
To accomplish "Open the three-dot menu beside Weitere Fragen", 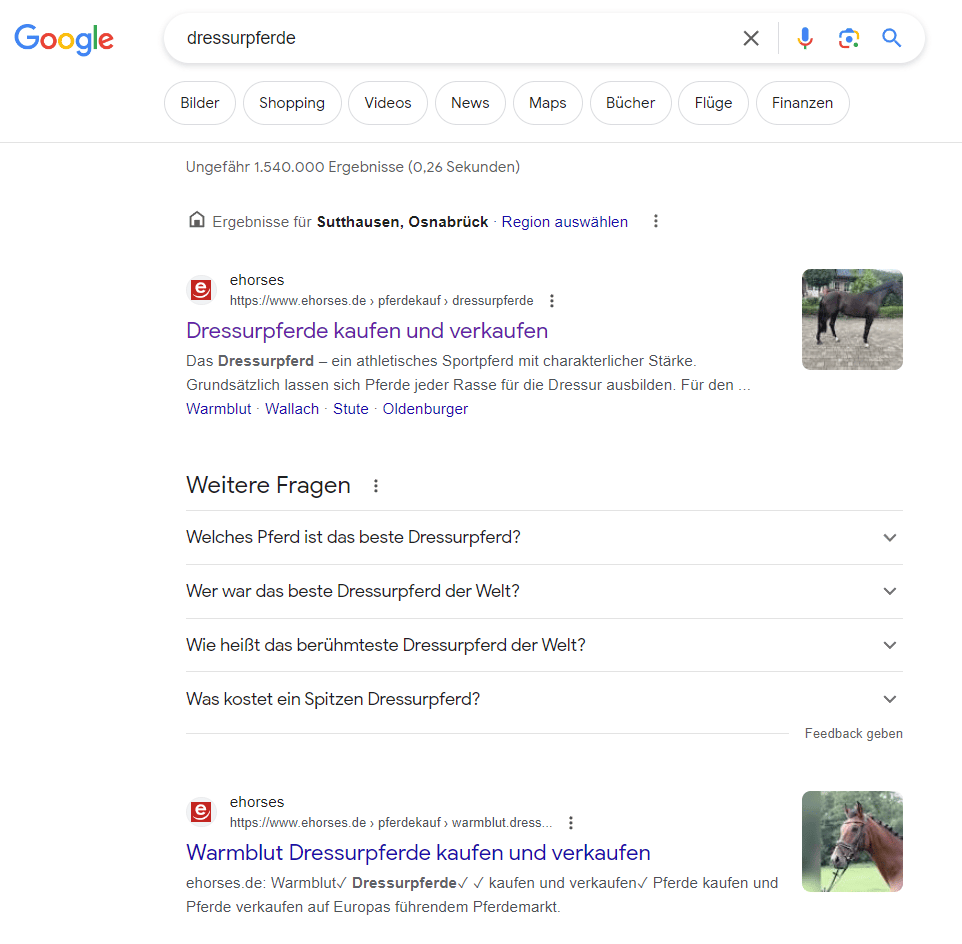I will click(x=375, y=485).
